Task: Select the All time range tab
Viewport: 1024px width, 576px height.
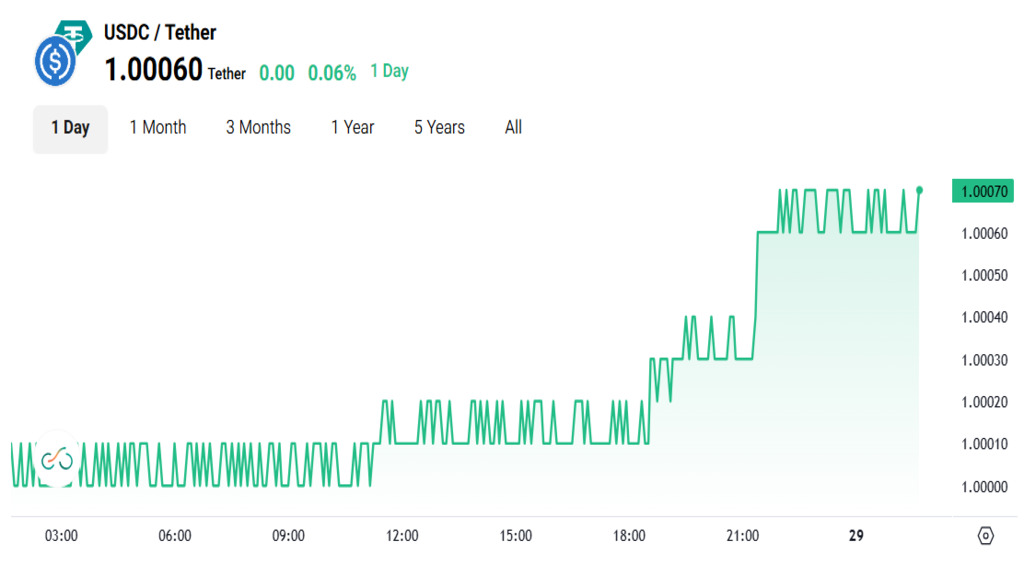Action: [513, 127]
